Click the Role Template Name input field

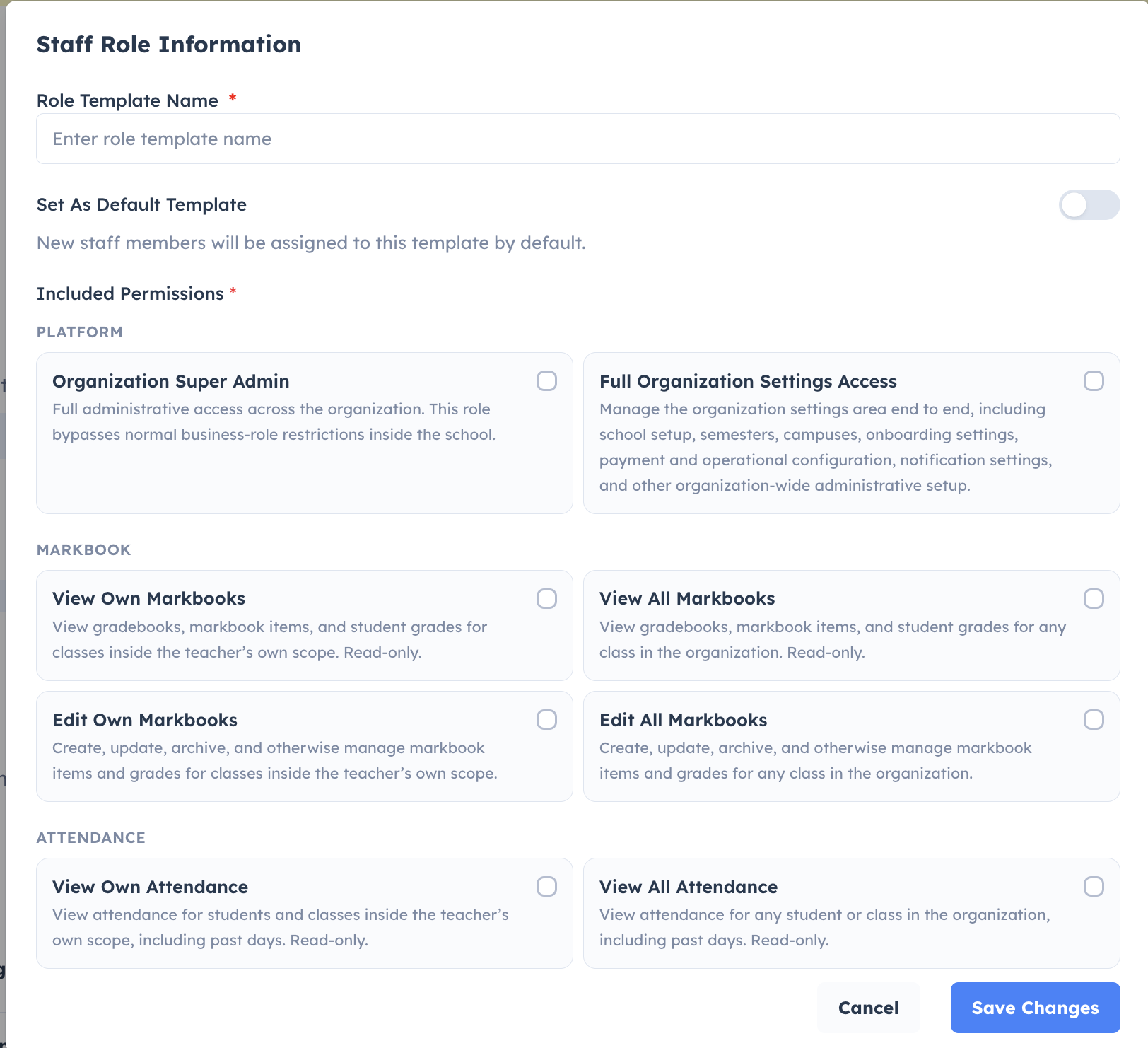pos(578,139)
